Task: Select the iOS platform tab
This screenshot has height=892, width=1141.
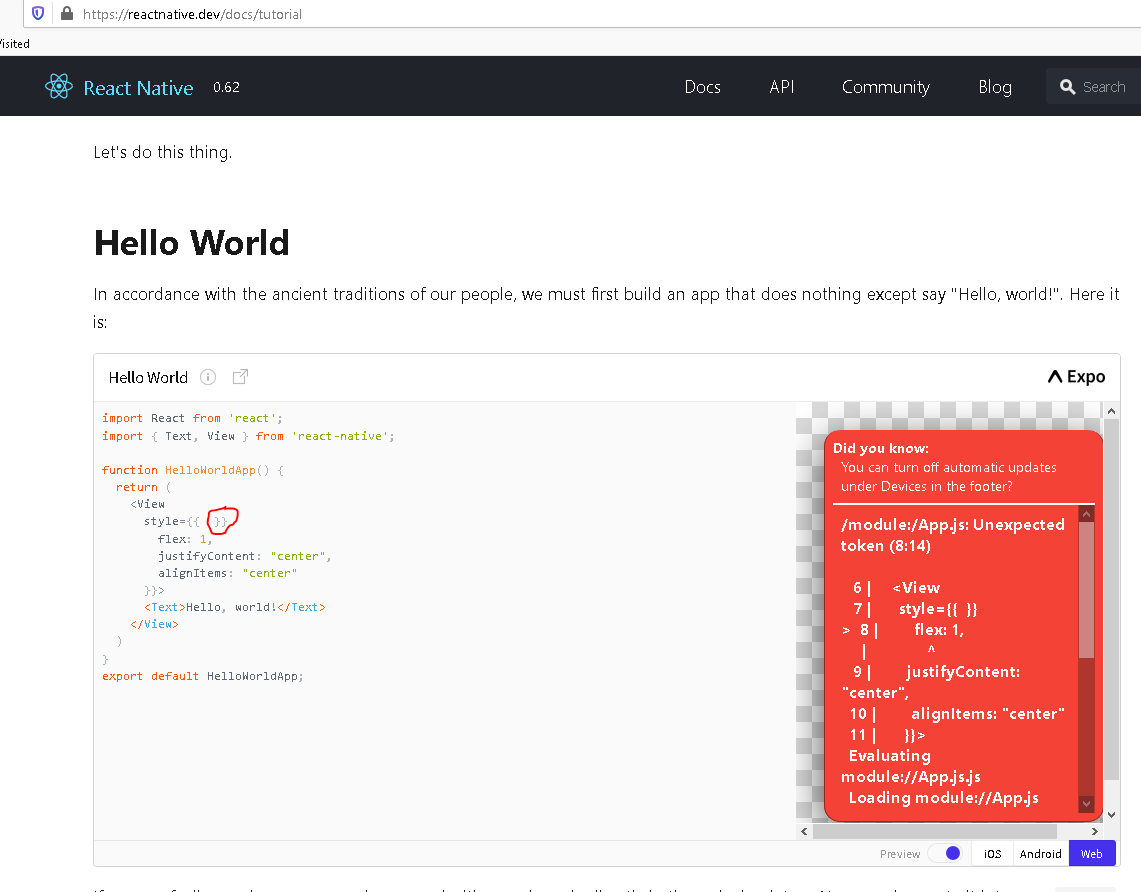Action: (993, 853)
